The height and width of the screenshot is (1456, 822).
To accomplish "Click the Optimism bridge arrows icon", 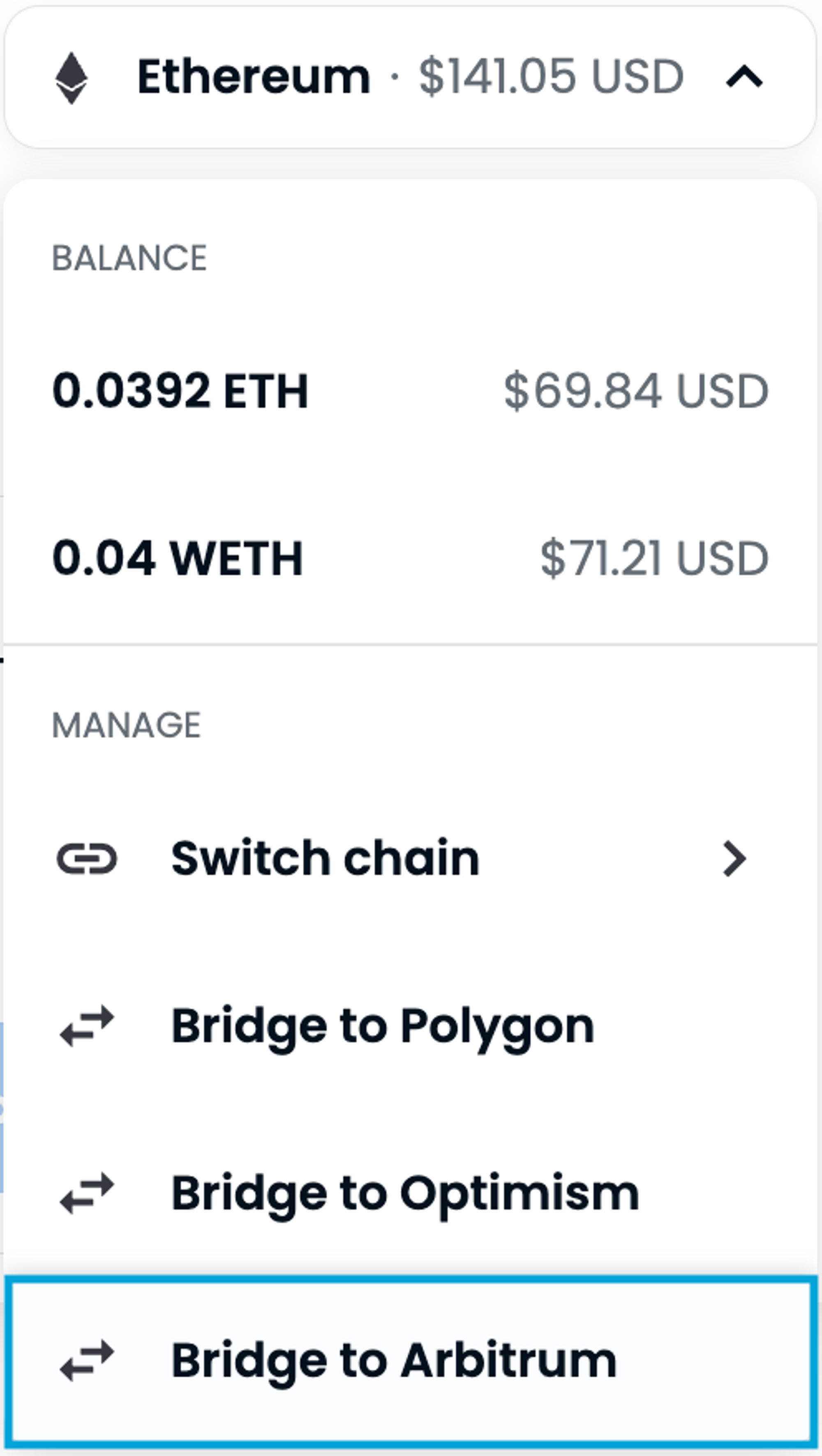I will (87, 1193).
